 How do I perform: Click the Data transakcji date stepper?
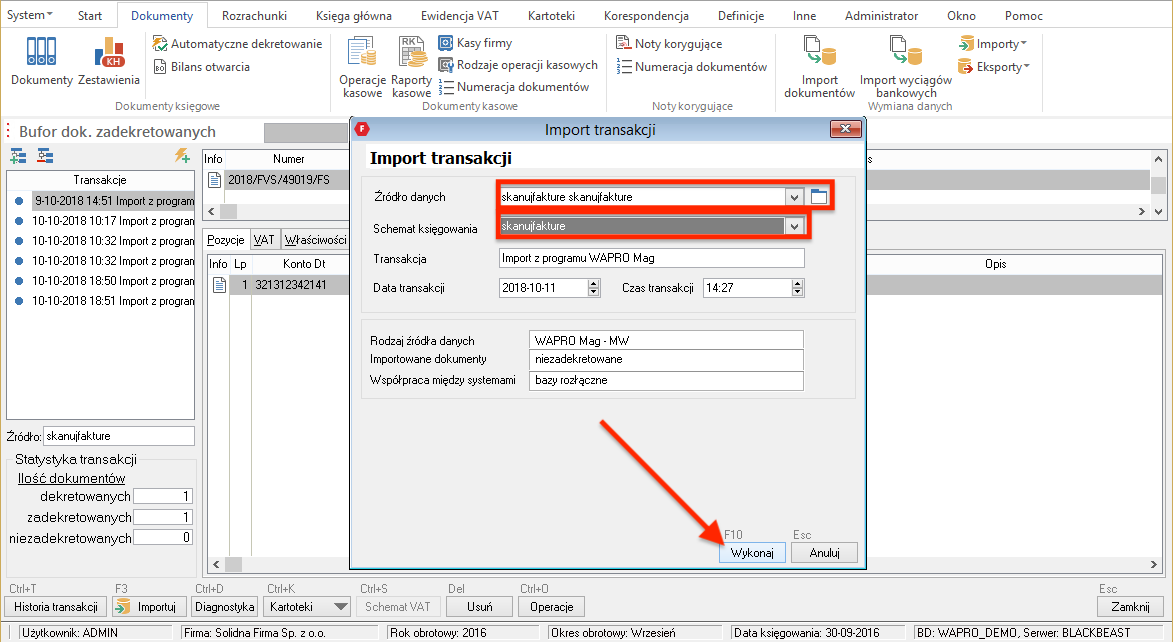coord(593,288)
